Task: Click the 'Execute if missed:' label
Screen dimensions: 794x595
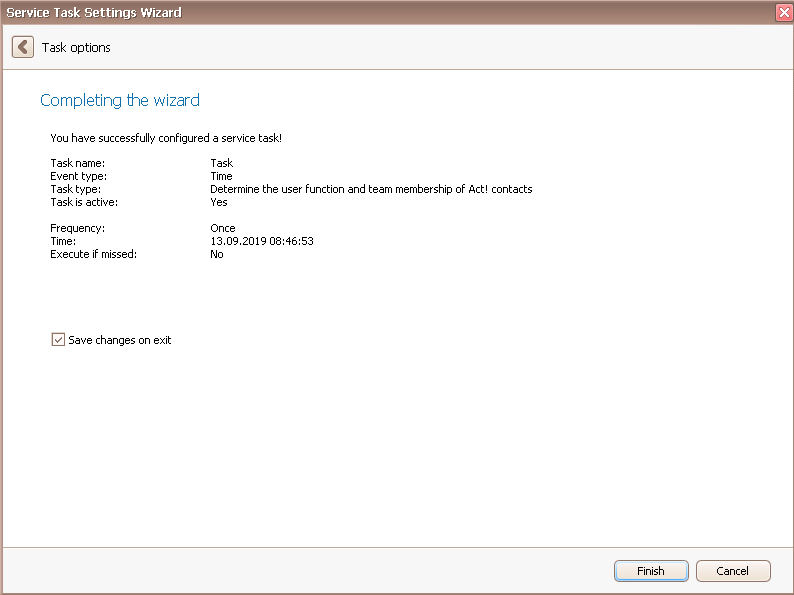Action: coord(94,254)
